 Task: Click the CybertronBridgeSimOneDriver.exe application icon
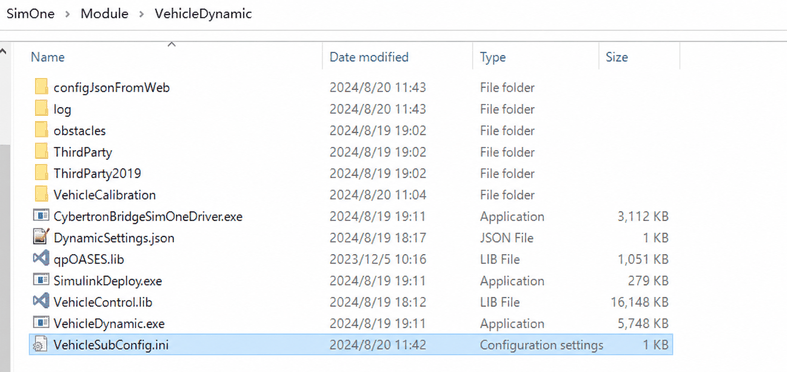[41, 216]
